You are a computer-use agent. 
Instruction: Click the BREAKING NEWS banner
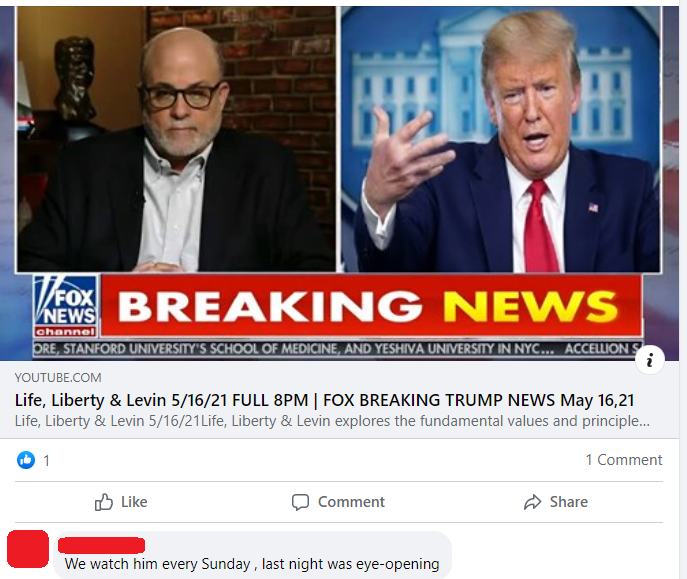pos(371,306)
